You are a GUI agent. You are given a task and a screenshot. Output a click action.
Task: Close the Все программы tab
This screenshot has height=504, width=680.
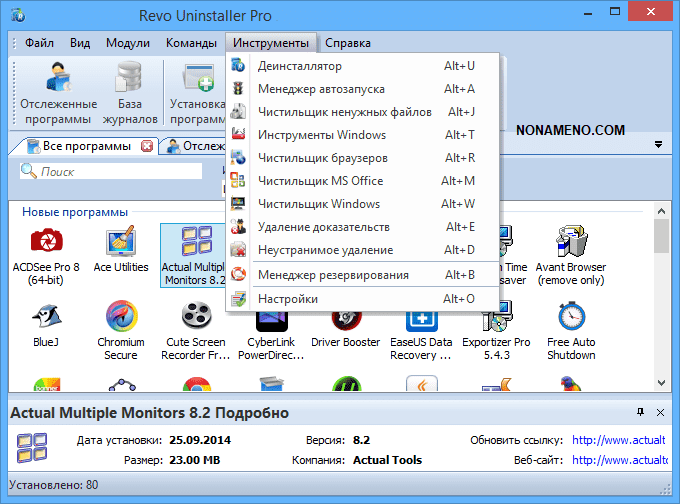click(x=147, y=146)
